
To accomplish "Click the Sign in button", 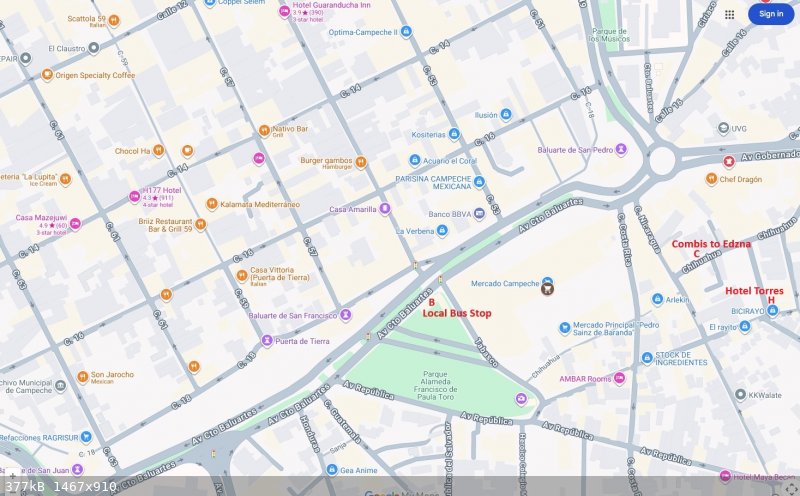I will [x=771, y=14].
